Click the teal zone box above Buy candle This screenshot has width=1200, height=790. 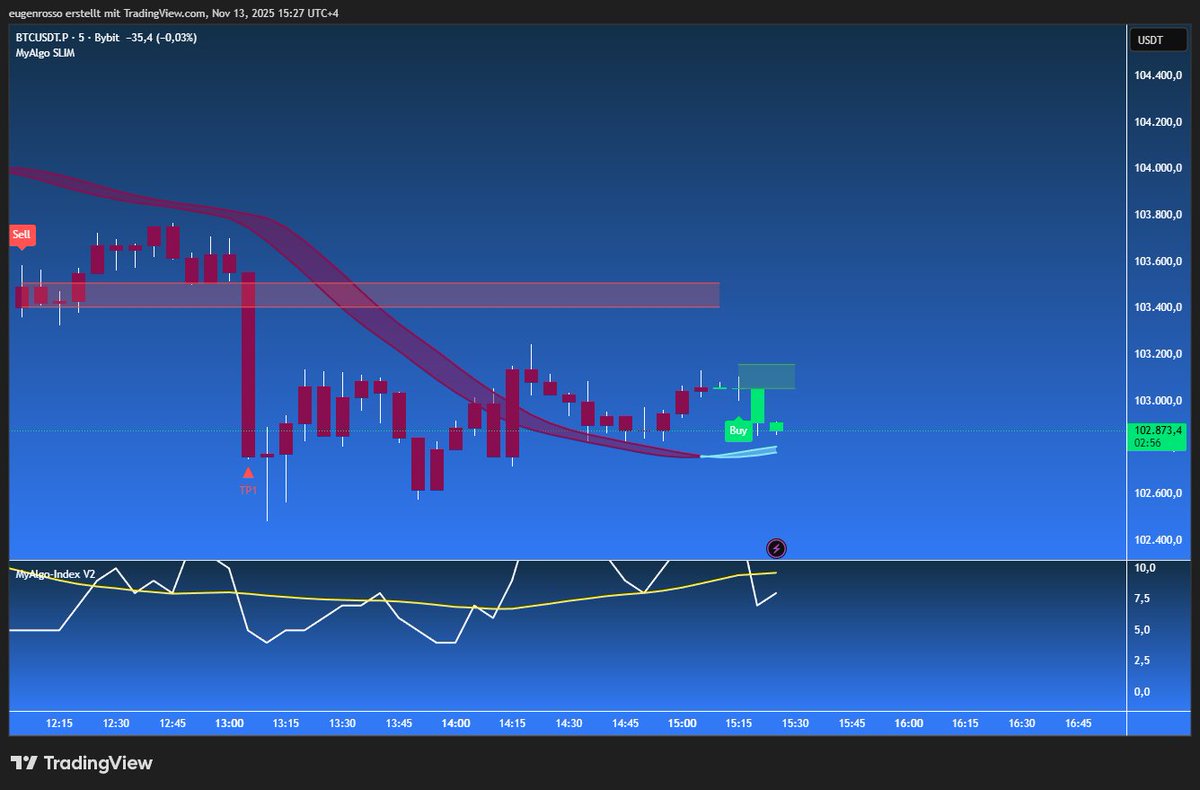coord(766,376)
